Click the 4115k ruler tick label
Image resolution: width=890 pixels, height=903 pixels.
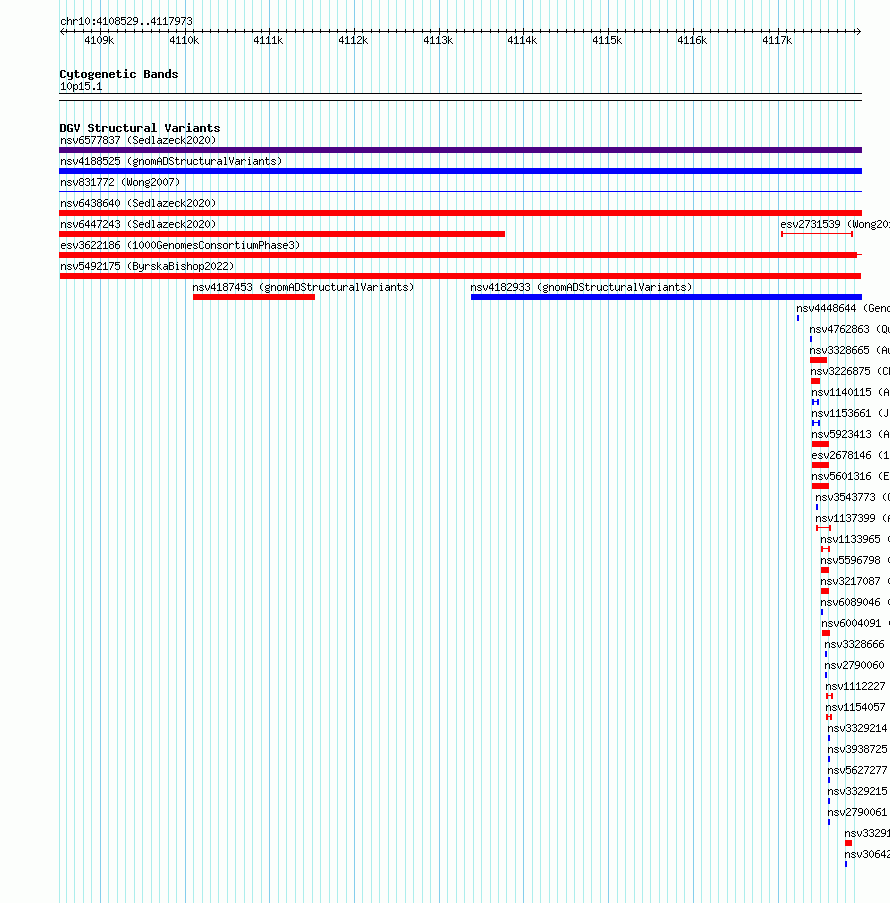click(607, 40)
